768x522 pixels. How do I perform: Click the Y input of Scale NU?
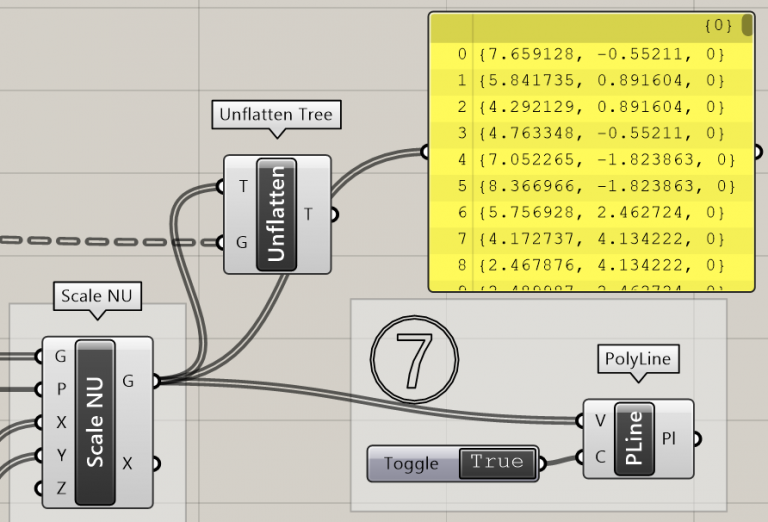tap(61, 455)
